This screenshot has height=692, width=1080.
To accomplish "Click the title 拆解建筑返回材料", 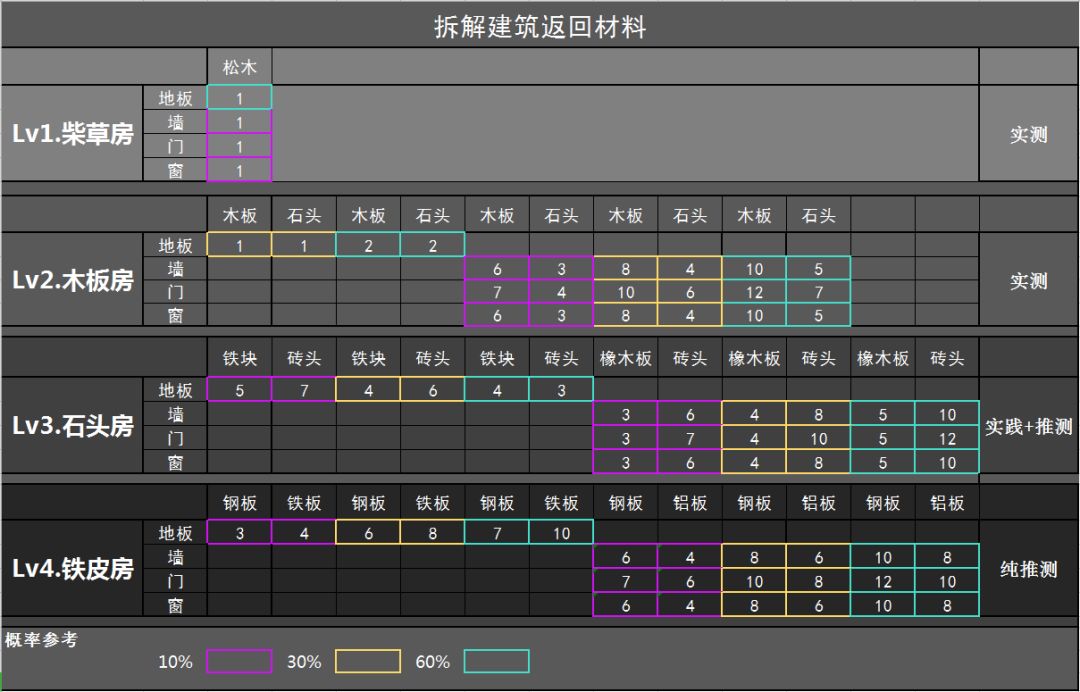I will point(540,26).
